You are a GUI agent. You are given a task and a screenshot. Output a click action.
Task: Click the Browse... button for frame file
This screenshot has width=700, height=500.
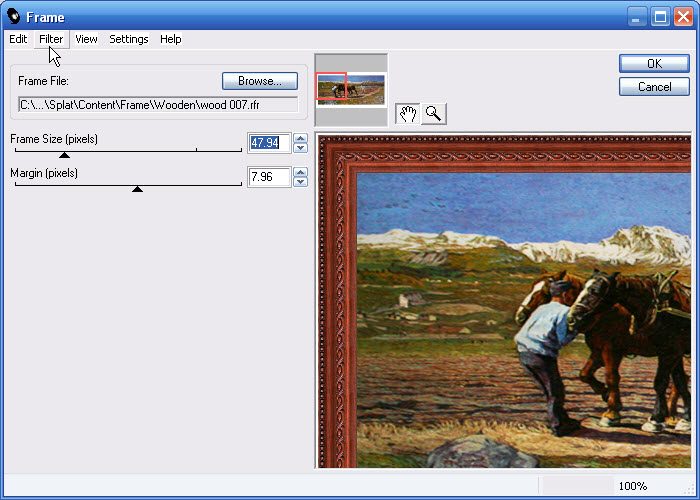pos(260,81)
